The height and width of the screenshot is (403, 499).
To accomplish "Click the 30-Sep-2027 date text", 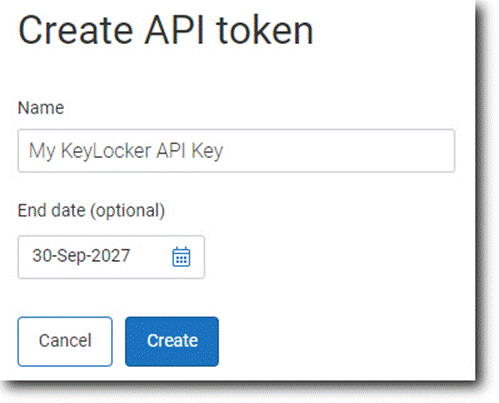I will pyautogui.click(x=81, y=256).
